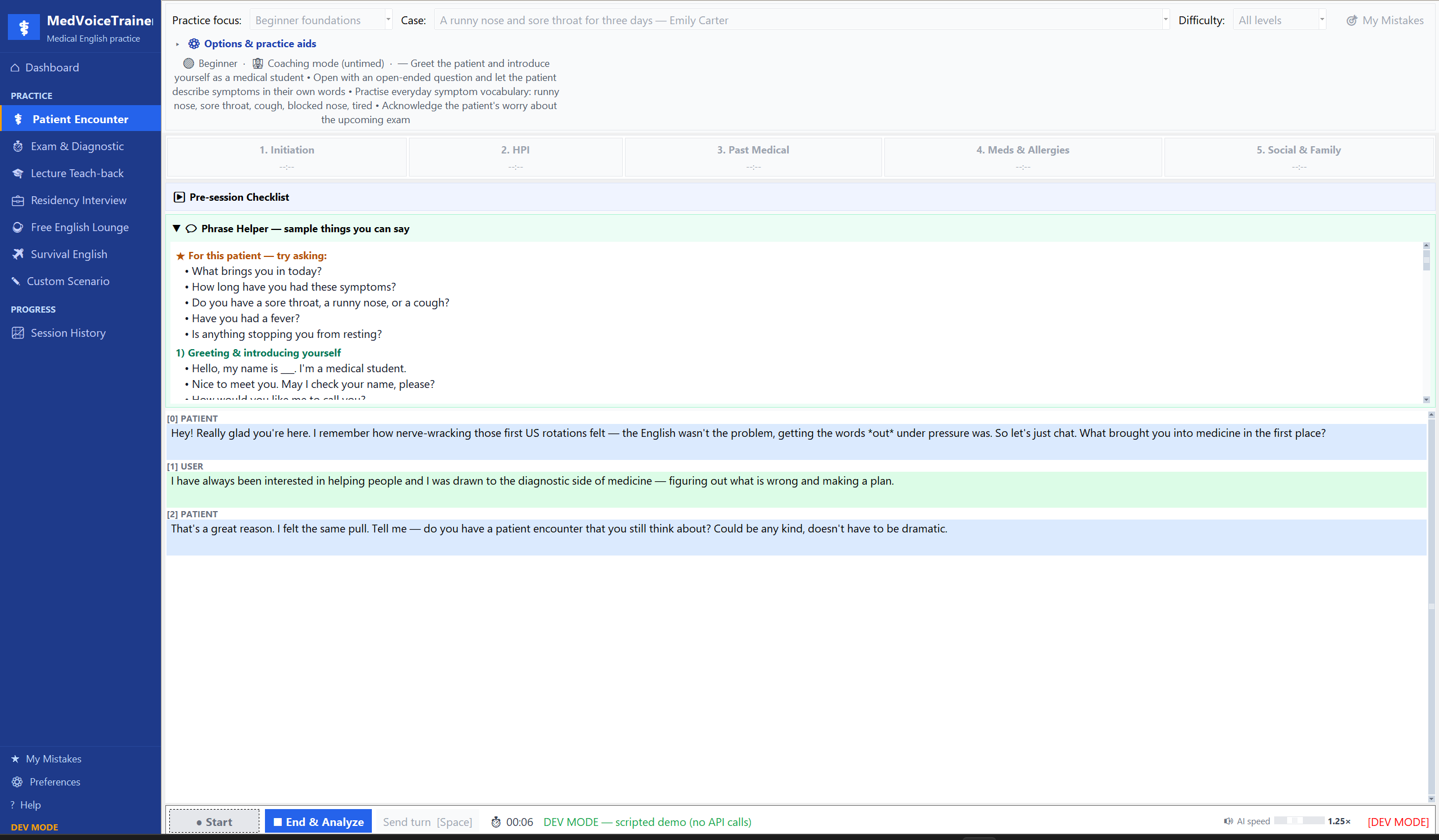Select the Patient Encounter sidebar icon
The height and width of the screenshot is (840, 1439).
(18, 119)
